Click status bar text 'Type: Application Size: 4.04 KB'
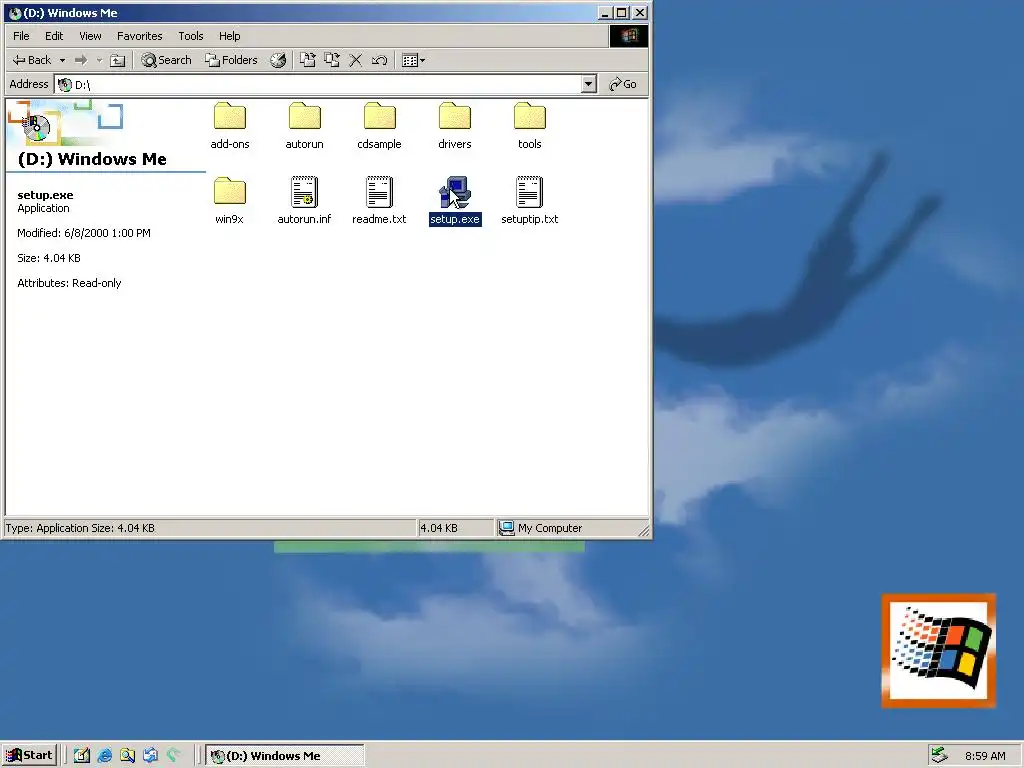 pos(80,528)
